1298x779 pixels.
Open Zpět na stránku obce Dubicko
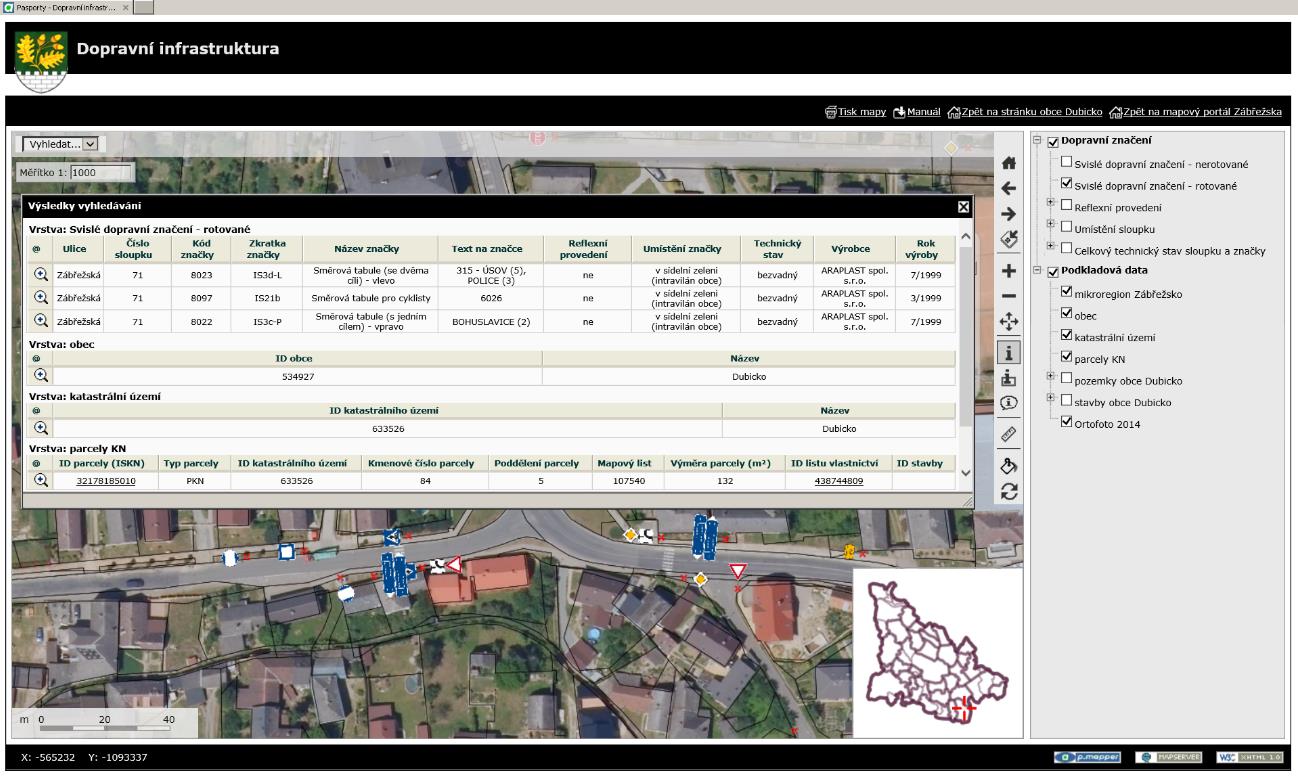1025,112
